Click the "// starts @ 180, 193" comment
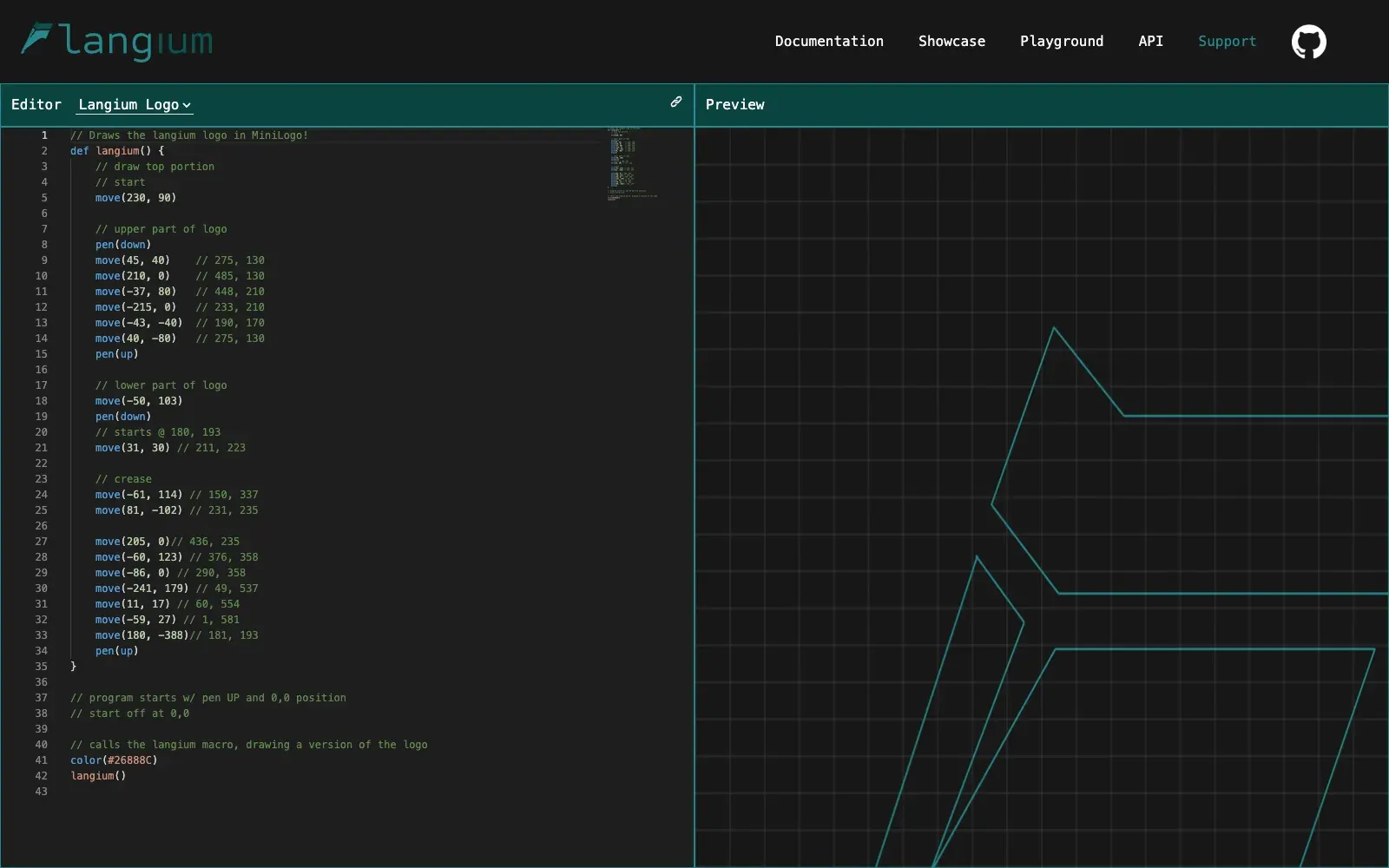Viewport: 1389px width, 868px height. point(158,432)
